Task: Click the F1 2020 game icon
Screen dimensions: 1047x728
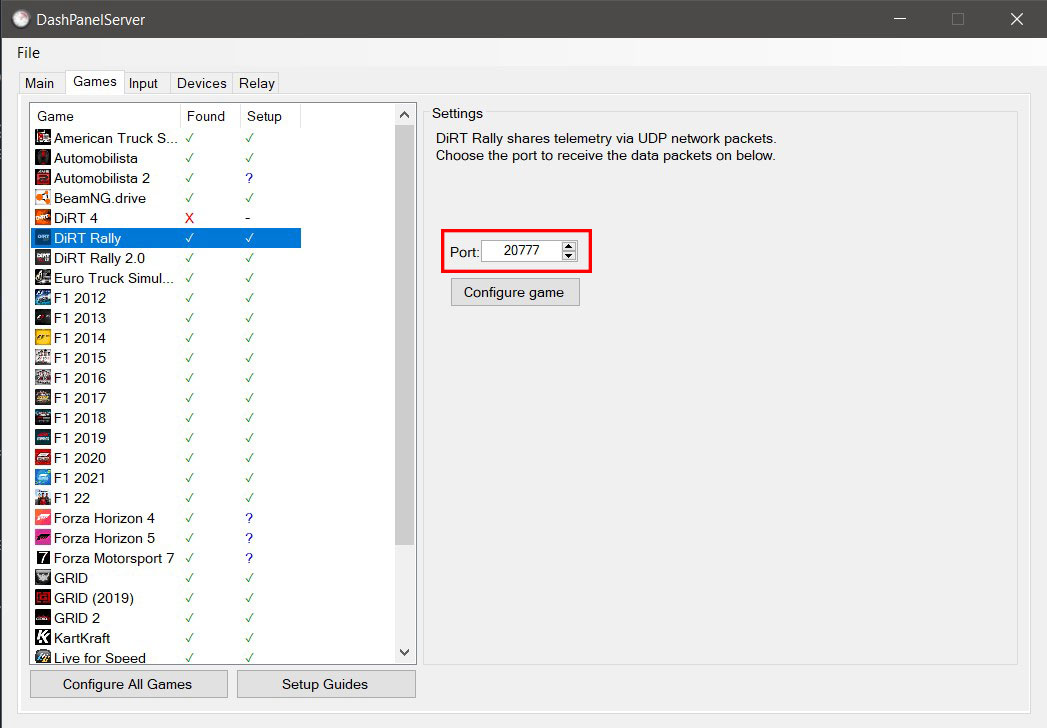Action: click(x=43, y=458)
